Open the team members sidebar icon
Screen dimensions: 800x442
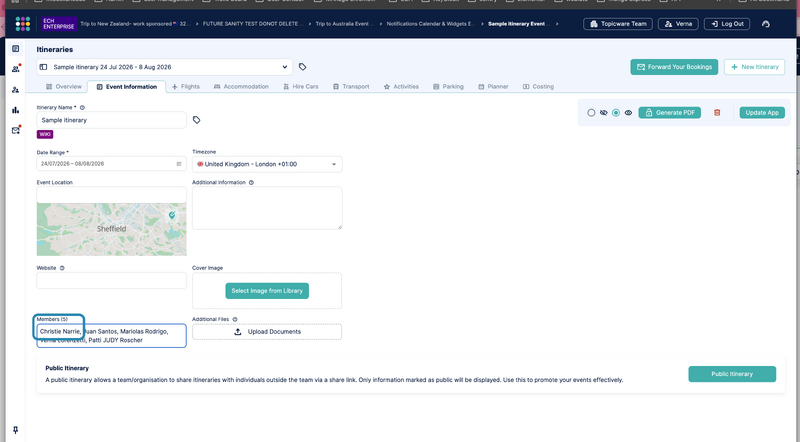pyautogui.click(x=16, y=90)
